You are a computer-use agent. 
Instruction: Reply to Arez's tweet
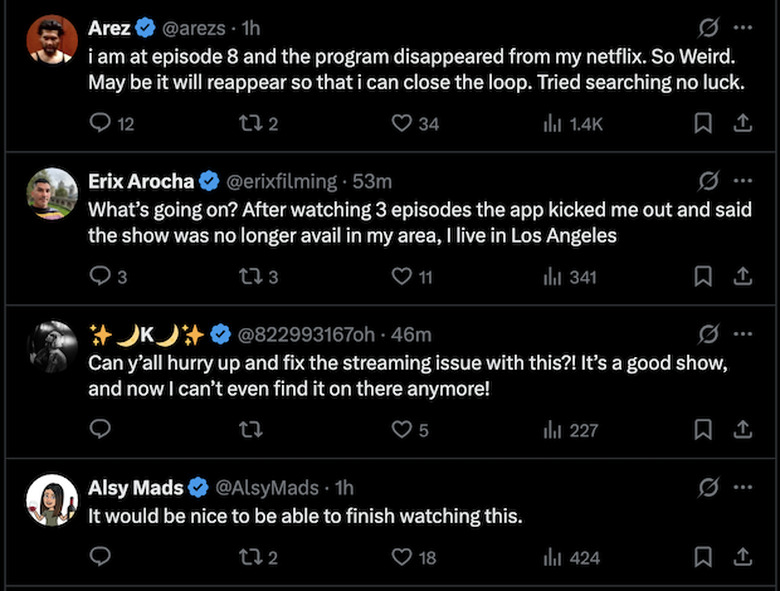coord(100,123)
